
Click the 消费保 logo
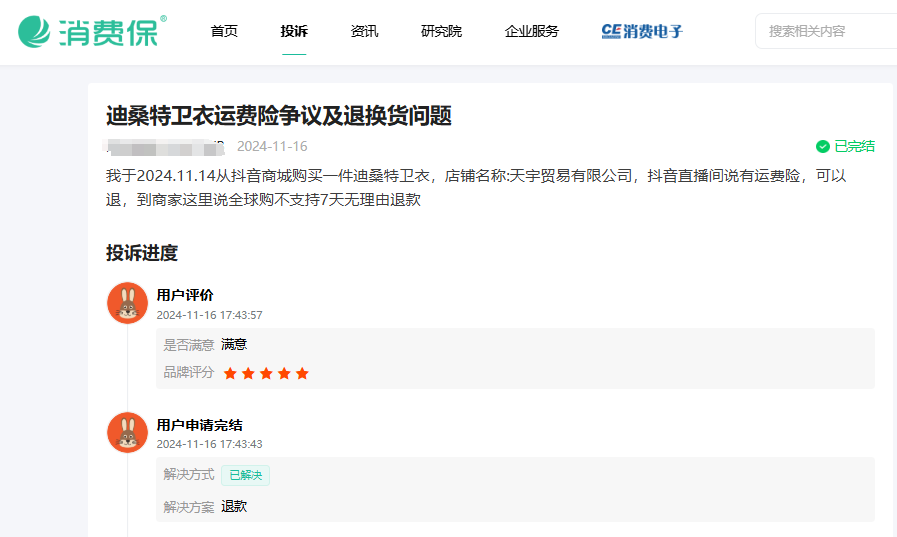coord(92,31)
